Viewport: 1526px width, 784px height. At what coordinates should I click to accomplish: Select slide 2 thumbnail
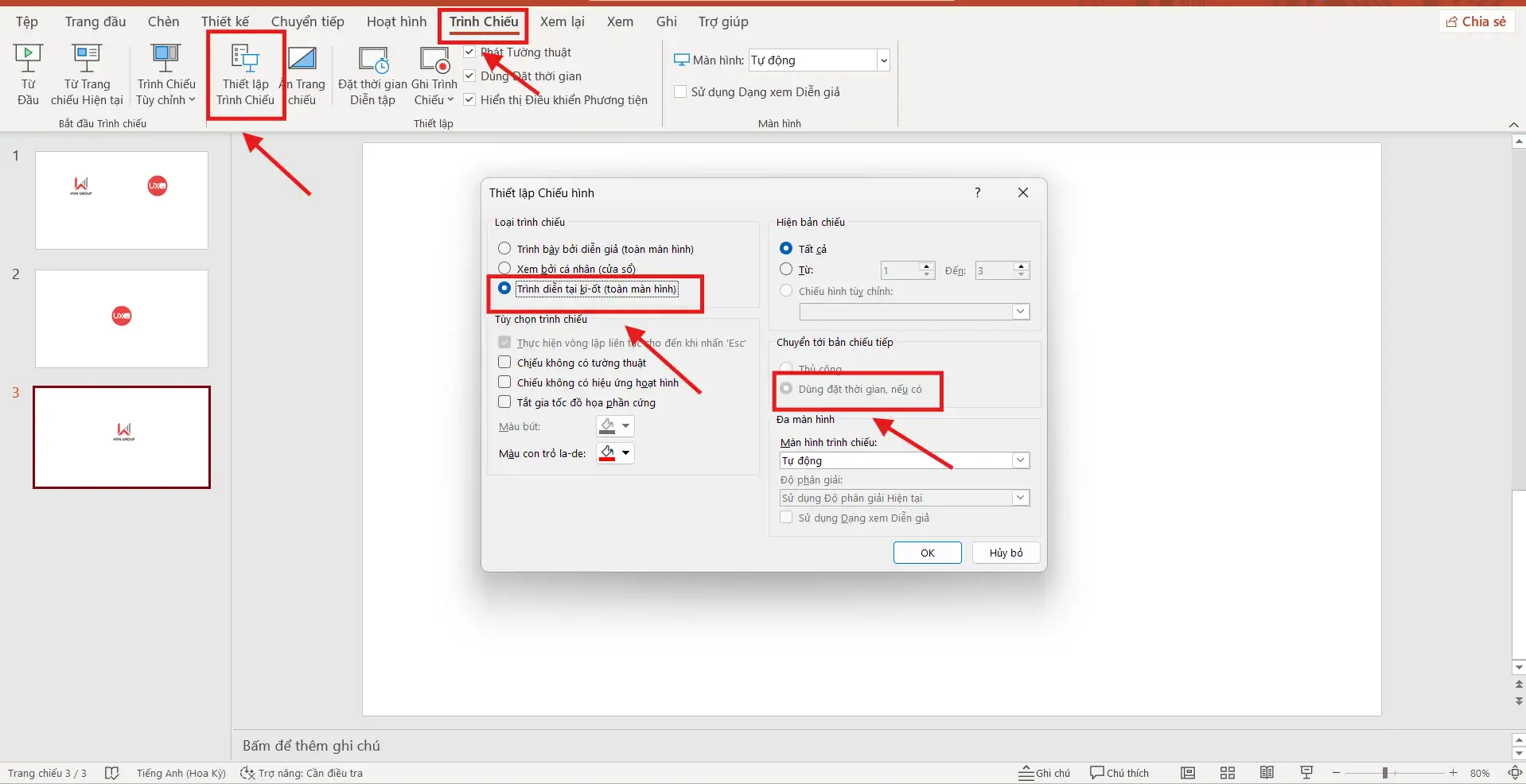pos(122,319)
